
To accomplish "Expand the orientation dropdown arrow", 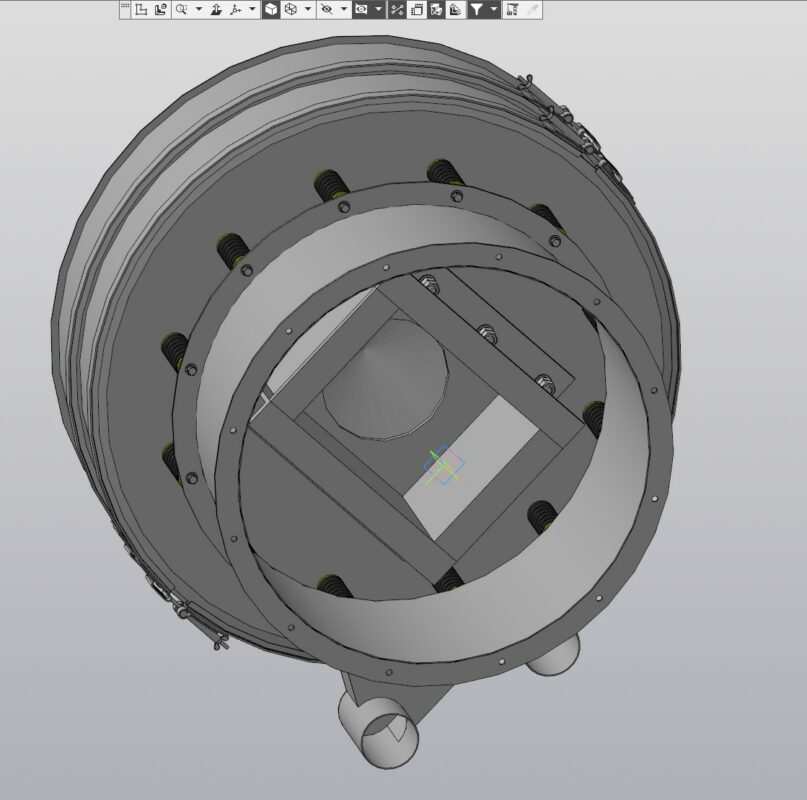I will [252, 9].
